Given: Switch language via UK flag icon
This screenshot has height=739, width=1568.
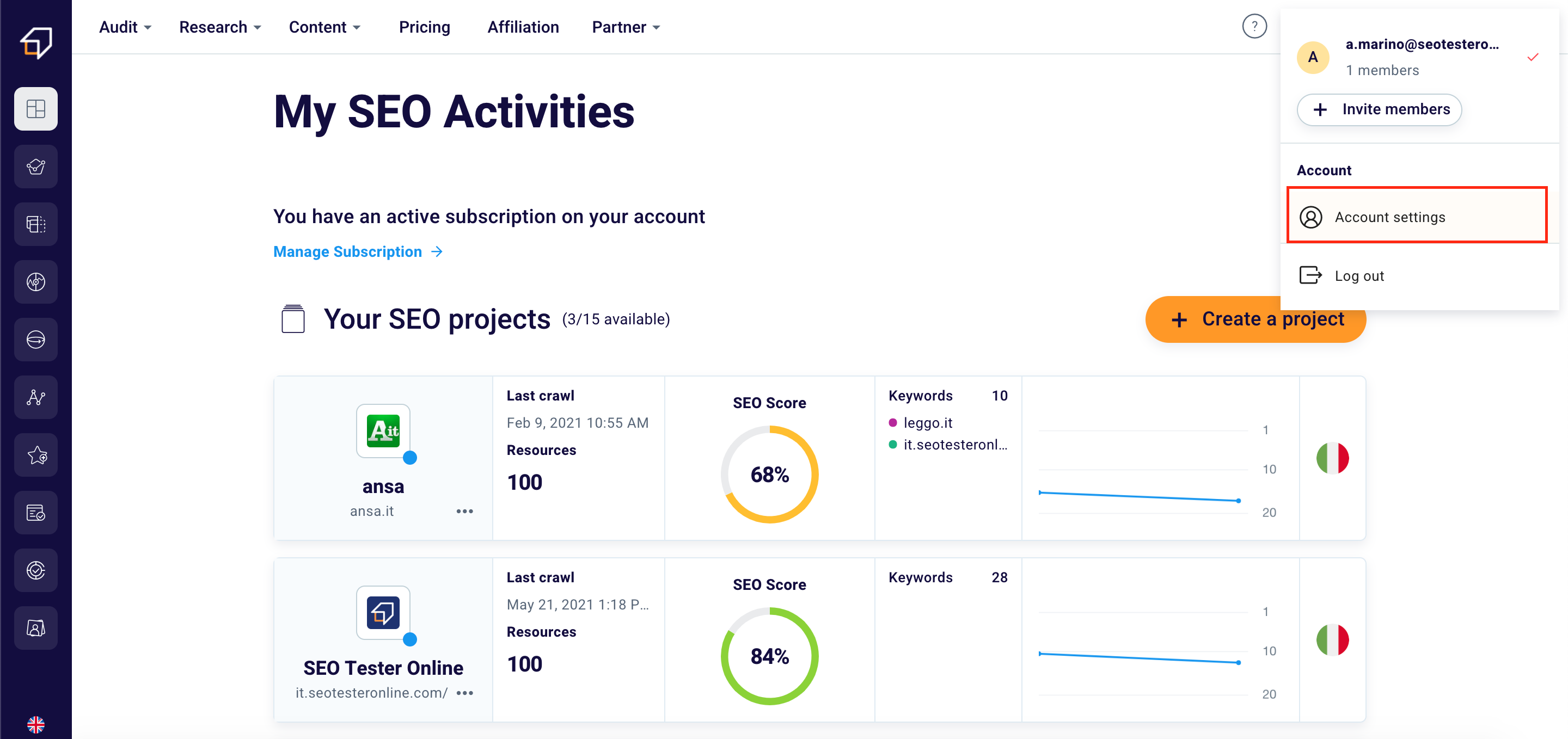Looking at the screenshot, I should 36,724.
